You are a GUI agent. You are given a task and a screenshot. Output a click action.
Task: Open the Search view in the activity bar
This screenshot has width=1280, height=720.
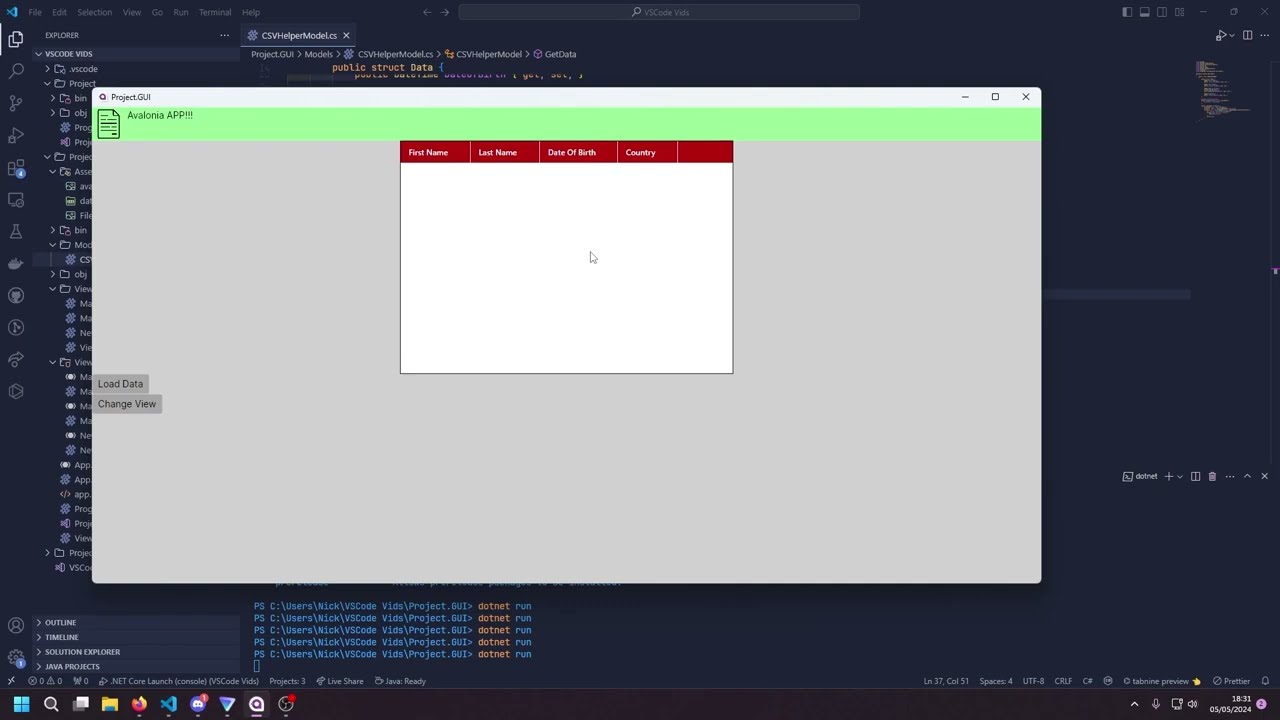click(x=16, y=71)
